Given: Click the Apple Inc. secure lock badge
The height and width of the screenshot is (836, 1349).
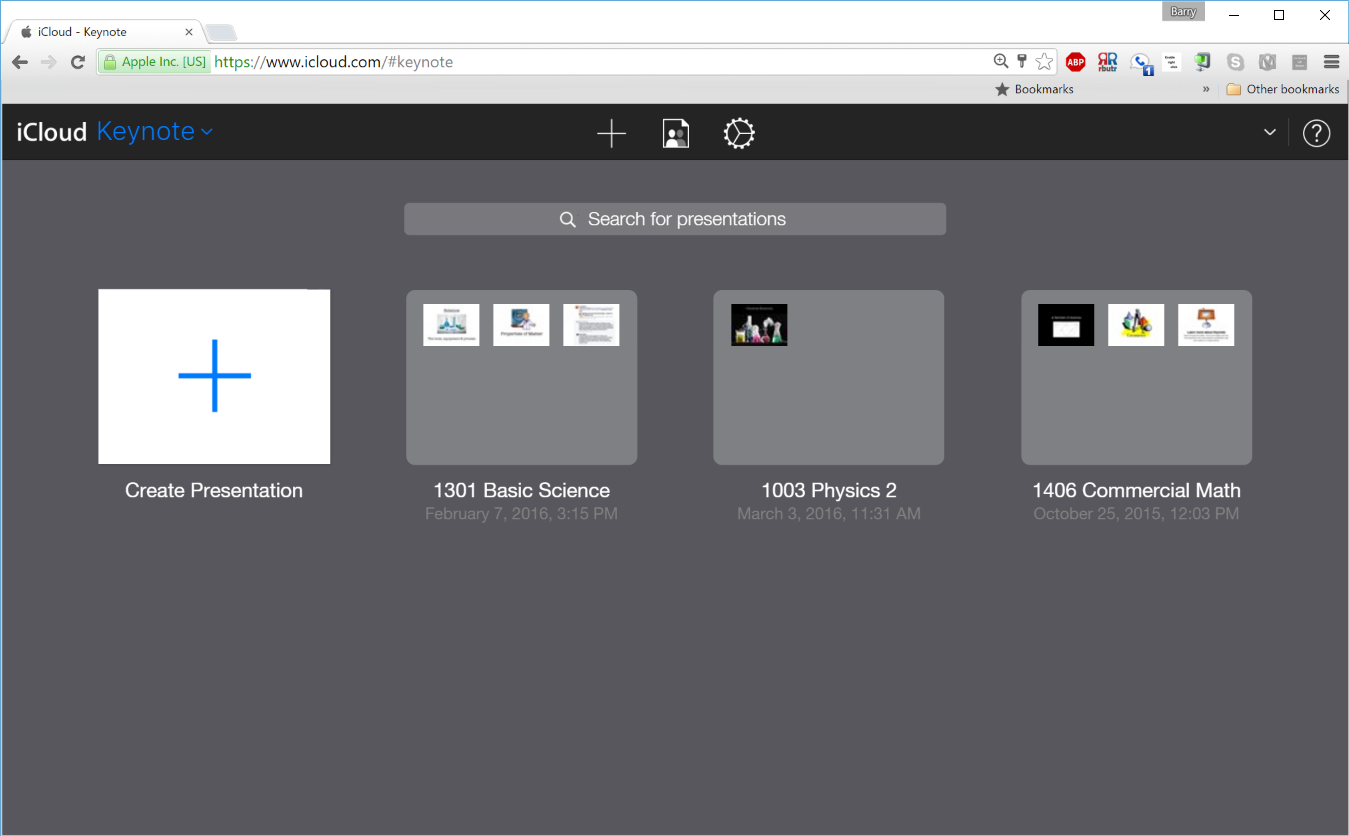Looking at the screenshot, I should (x=154, y=62).
